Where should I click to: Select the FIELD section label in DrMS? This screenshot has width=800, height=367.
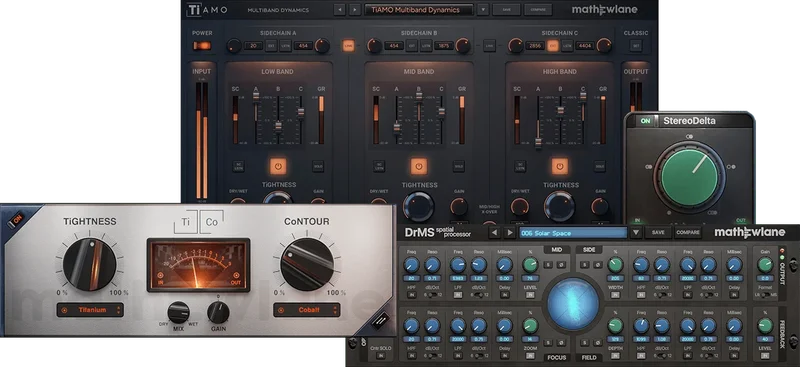pyautogui.click(x=589, y=357)
